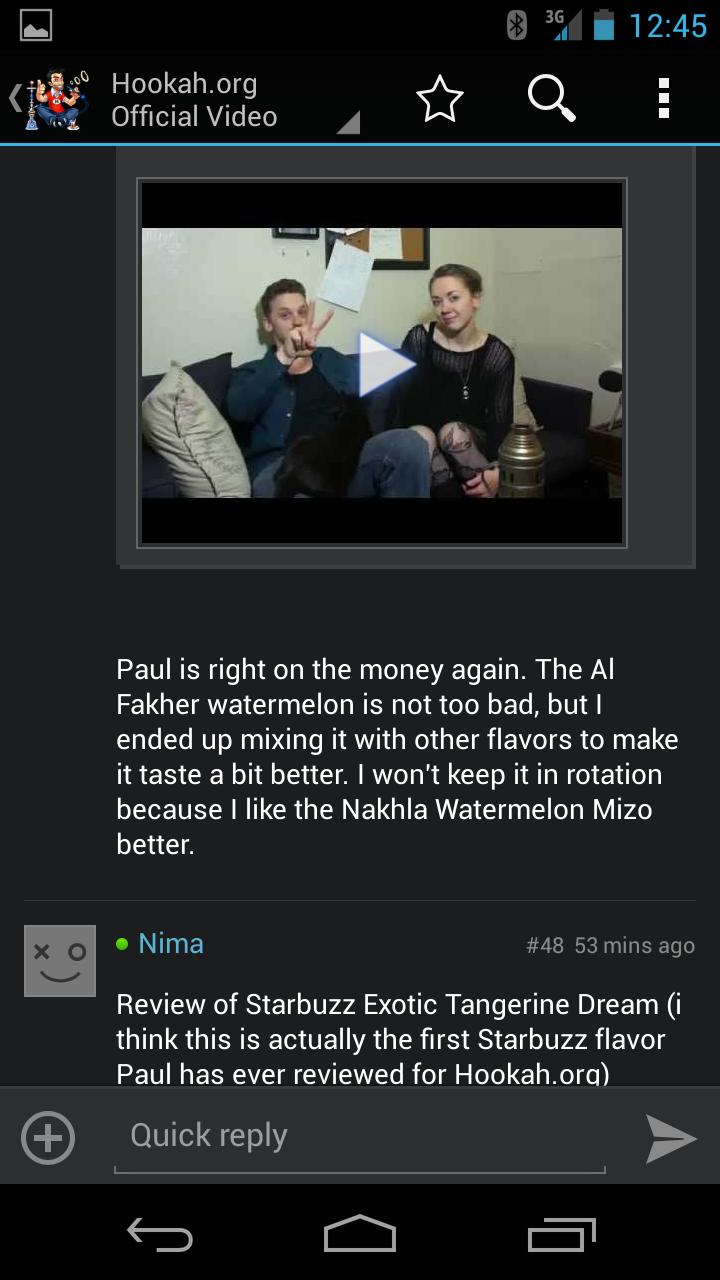Tap the Quick reply text field

tap(360, 1137)
